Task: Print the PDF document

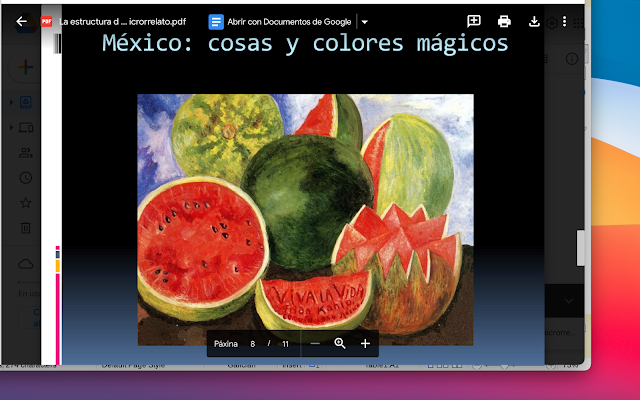Action: (504, 21)
